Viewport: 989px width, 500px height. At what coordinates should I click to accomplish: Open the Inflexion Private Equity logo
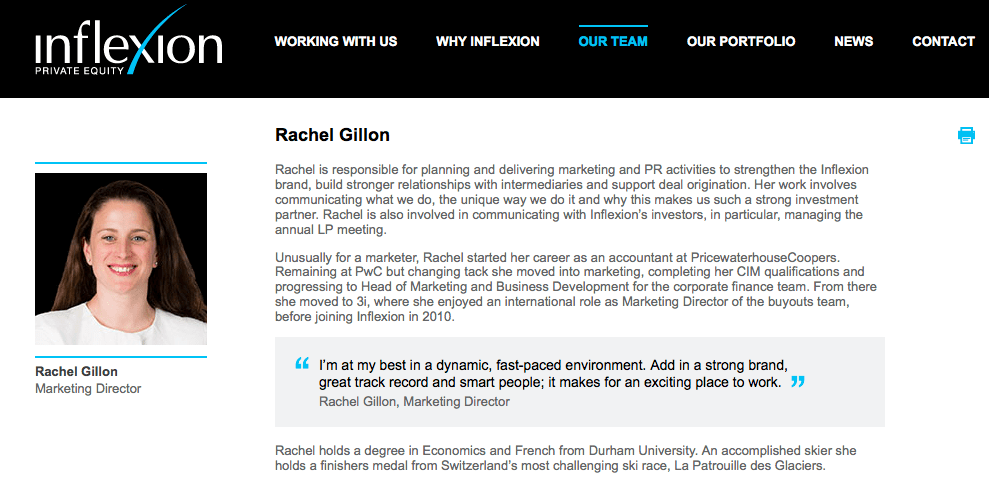coord(129,40)
